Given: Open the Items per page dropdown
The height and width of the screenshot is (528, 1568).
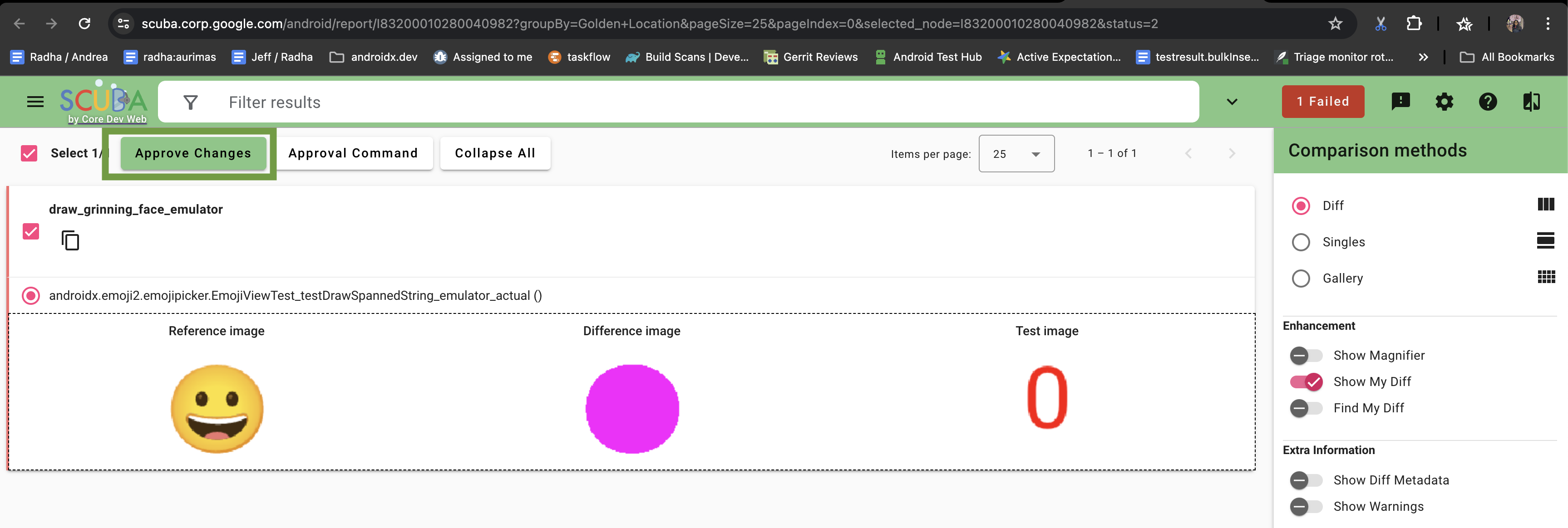Looking at the screenshot, I should [1016, 154].
